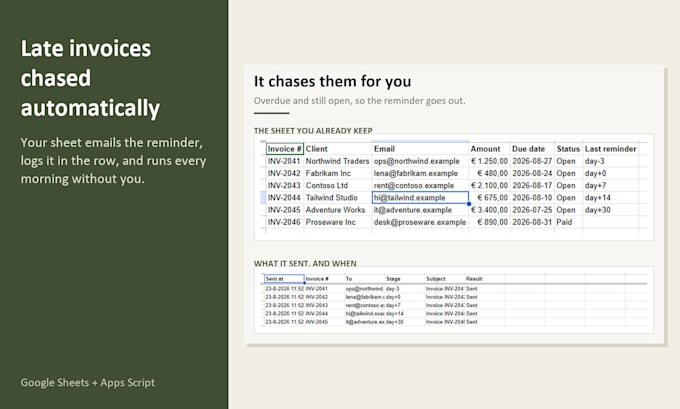Select the INV-2041 cell in the invoice sheet
Viewport: 680px width, 409px height.
tap(284, 161)
